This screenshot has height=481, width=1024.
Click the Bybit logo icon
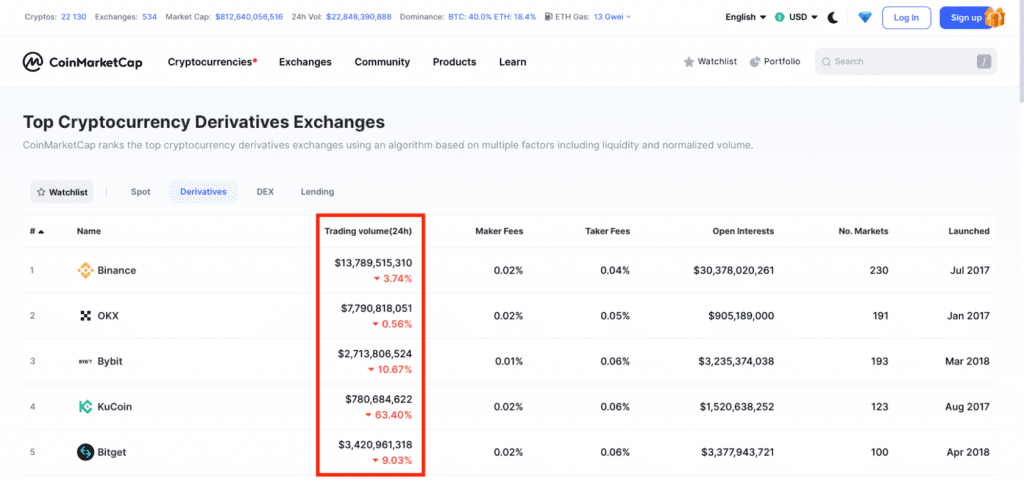point(86,361)
